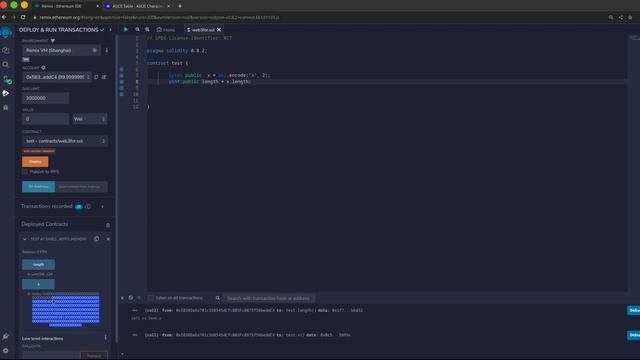640x360 pixels.
Task: Run the script with the green play icon
Action: pyautogui.click(x=126, y=30)
